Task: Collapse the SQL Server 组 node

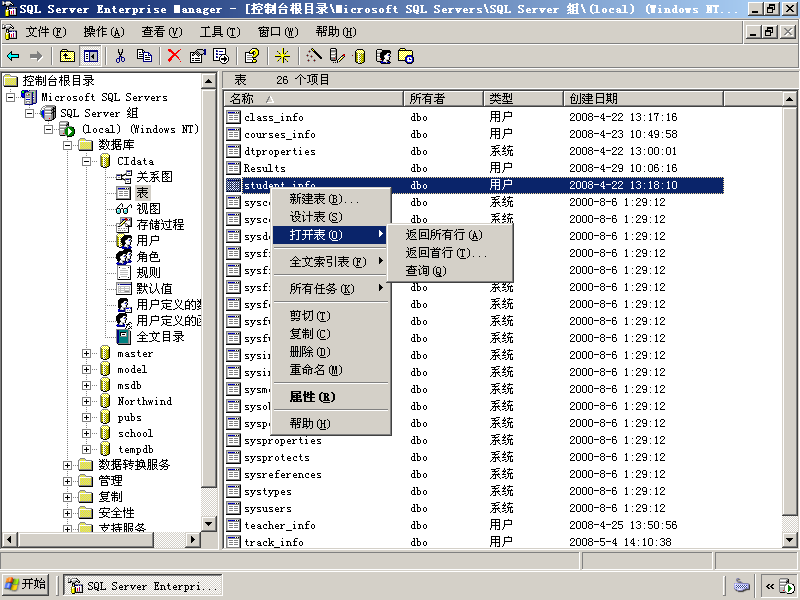Action: tap(30, 113)
